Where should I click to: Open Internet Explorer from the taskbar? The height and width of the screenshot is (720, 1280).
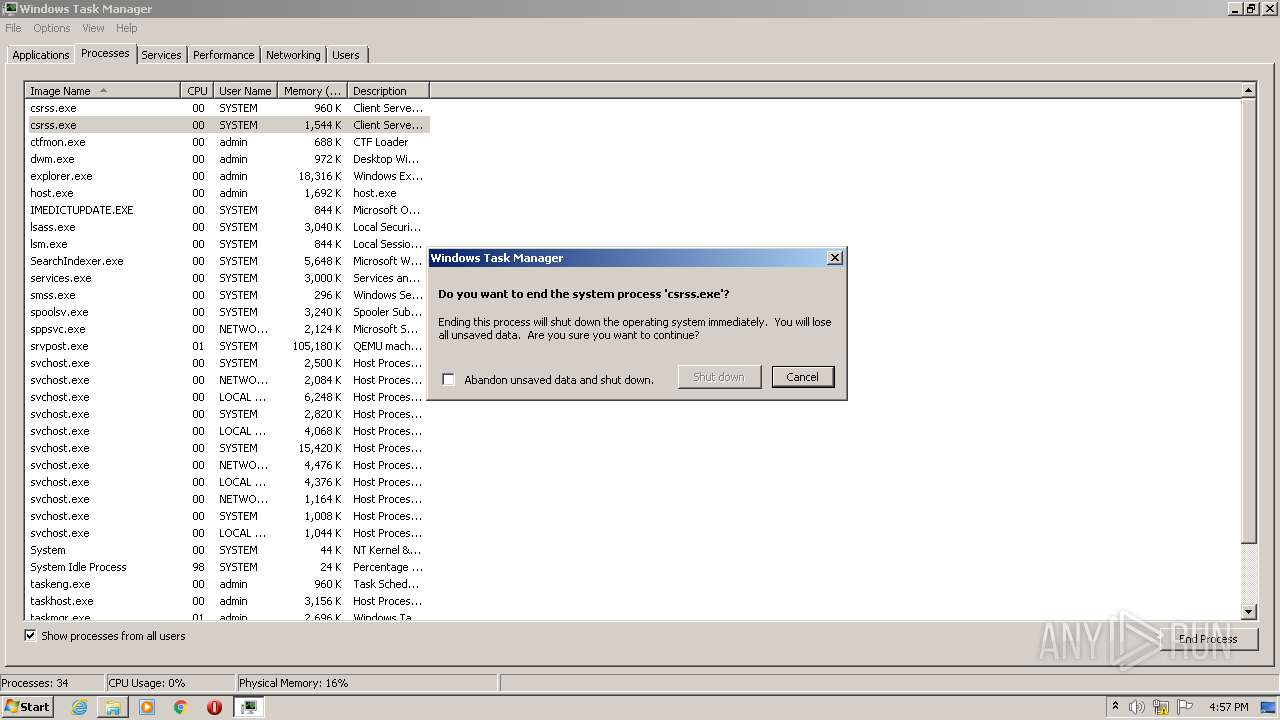[x=80, y=707]
